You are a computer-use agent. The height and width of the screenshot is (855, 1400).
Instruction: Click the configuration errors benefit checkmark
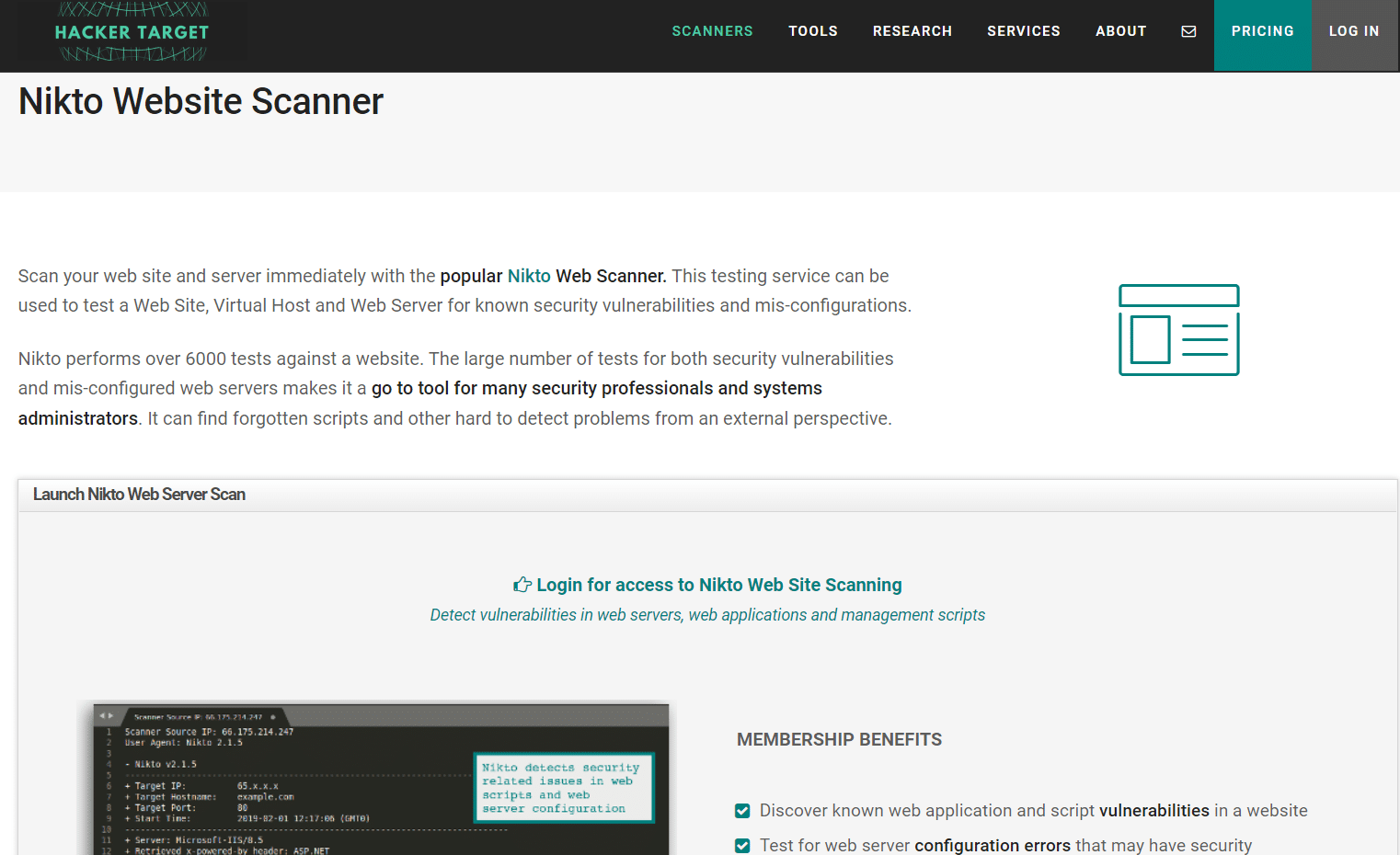[742, 846]
